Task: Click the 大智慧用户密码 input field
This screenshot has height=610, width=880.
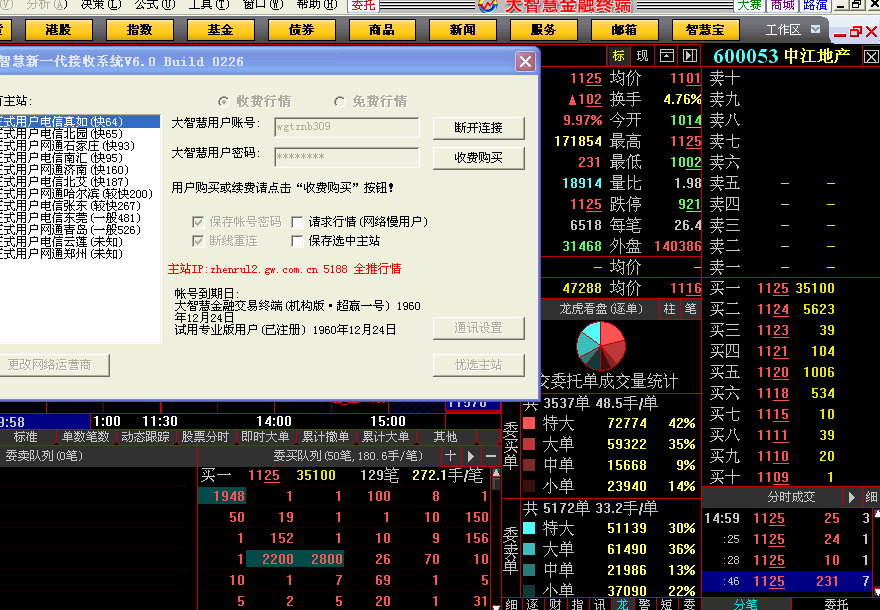Action: 346,157
